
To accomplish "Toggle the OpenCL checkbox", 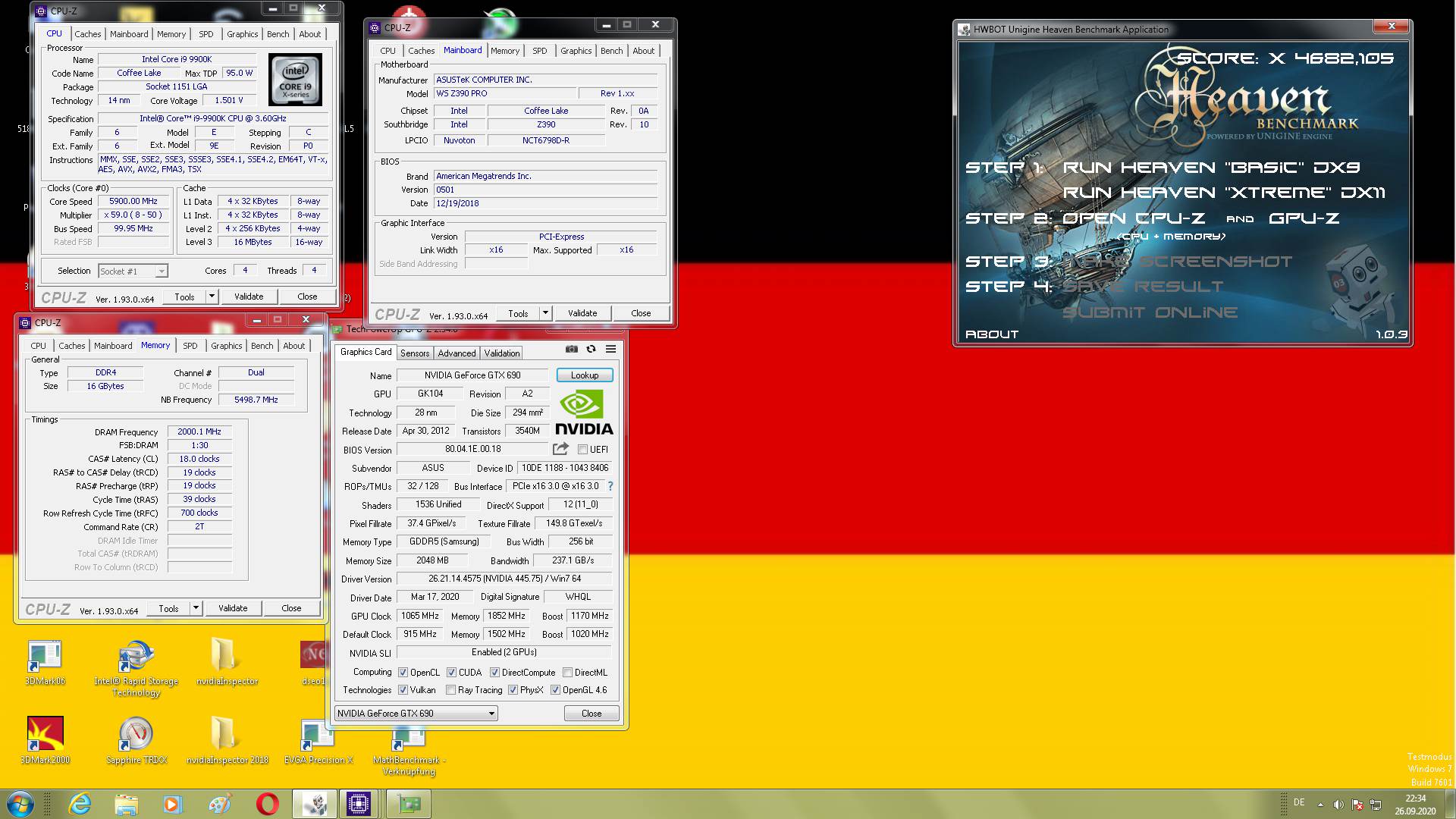I will [x=403, y=673].
